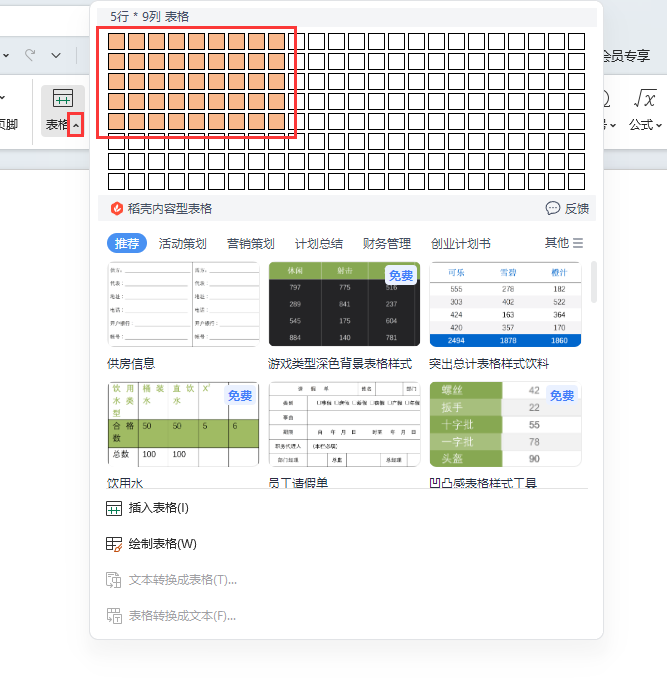Click the 反馈 feedback link

pos(567,208)
